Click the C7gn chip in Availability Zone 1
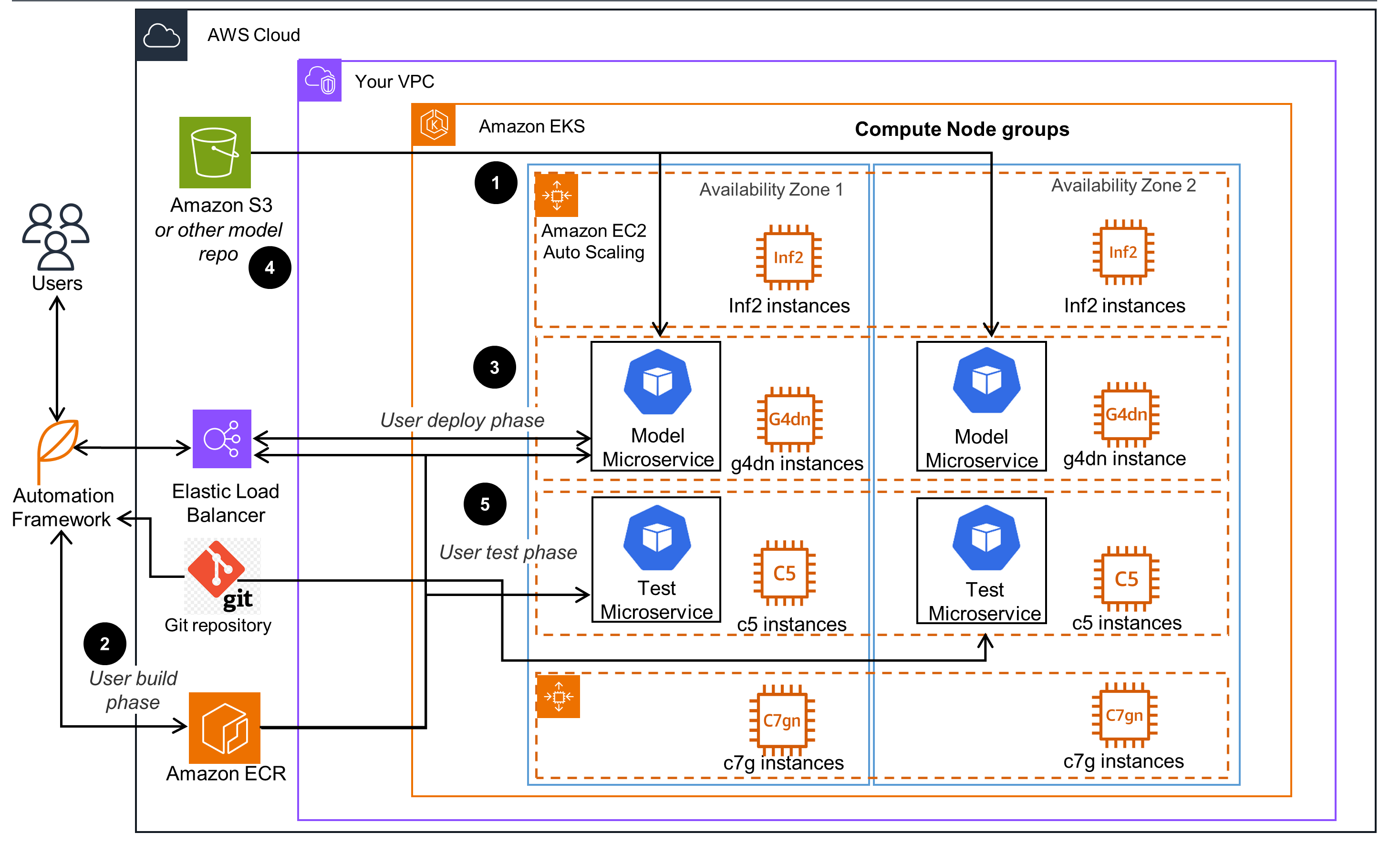1400x843 pixels. (783, 720)
